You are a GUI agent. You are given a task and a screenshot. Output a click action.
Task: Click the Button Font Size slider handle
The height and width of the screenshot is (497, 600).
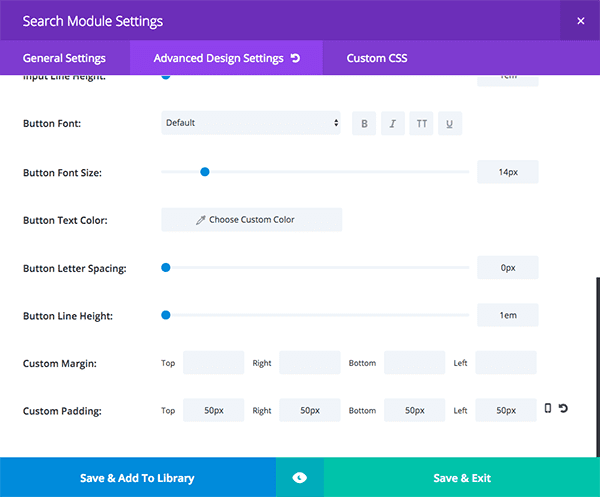coord(205,172)
